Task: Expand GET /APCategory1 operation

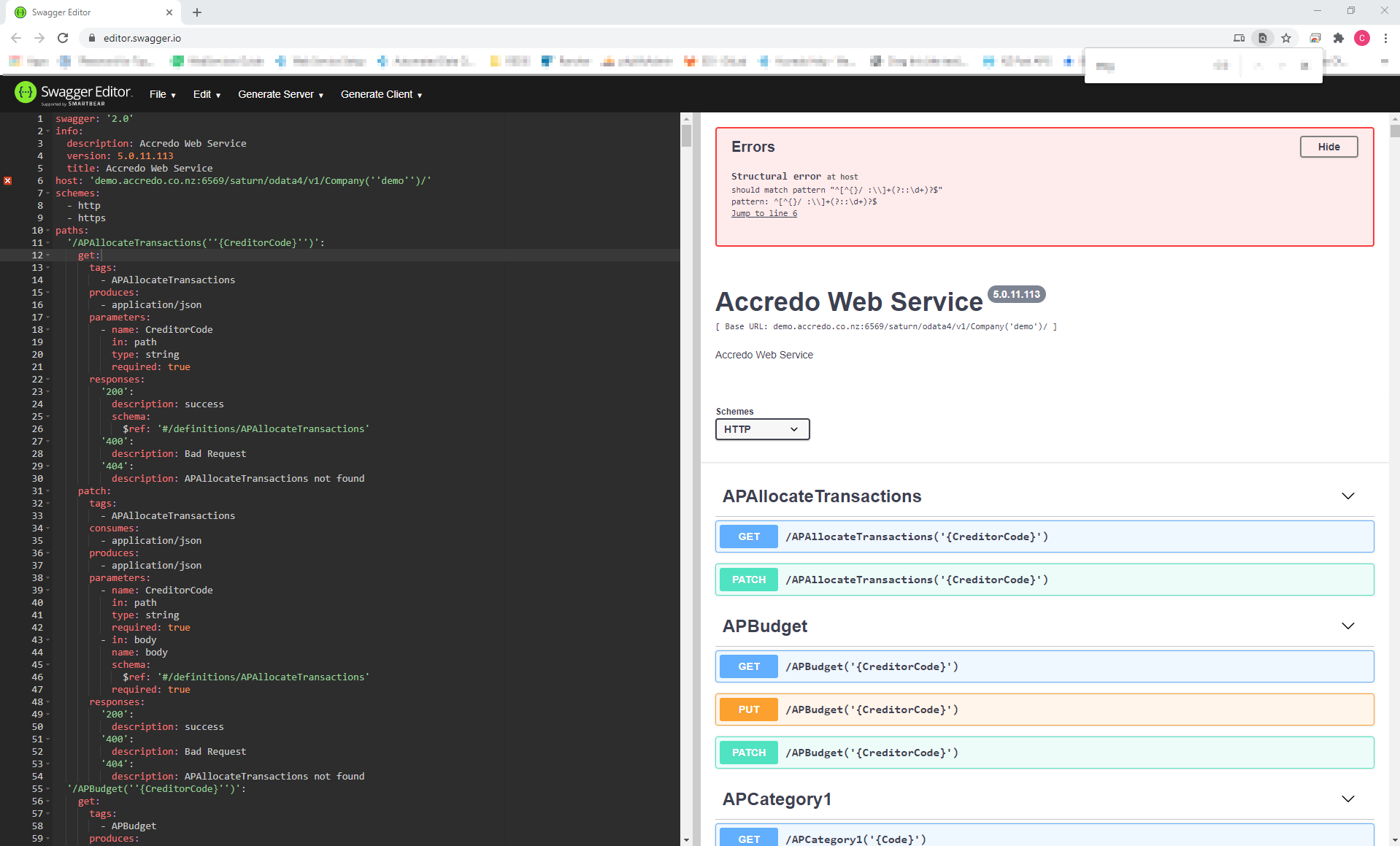Action: (x=1044, y=836)
